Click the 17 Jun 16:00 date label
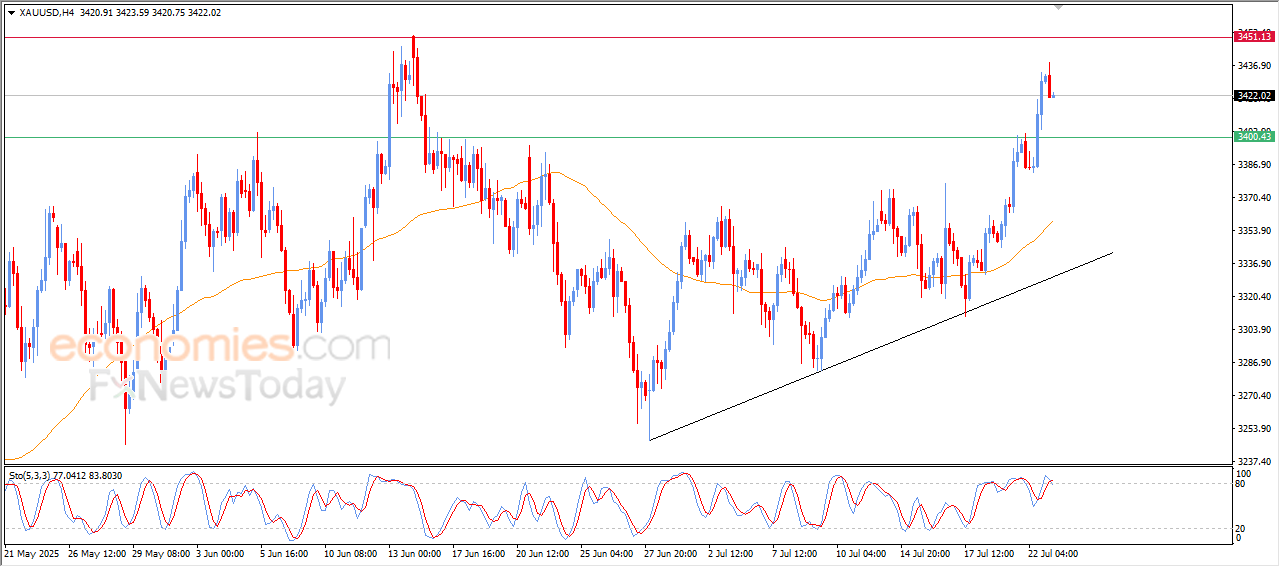Image resolution: width=1280 pixels, height=567 pixels. tap(477, 553)
